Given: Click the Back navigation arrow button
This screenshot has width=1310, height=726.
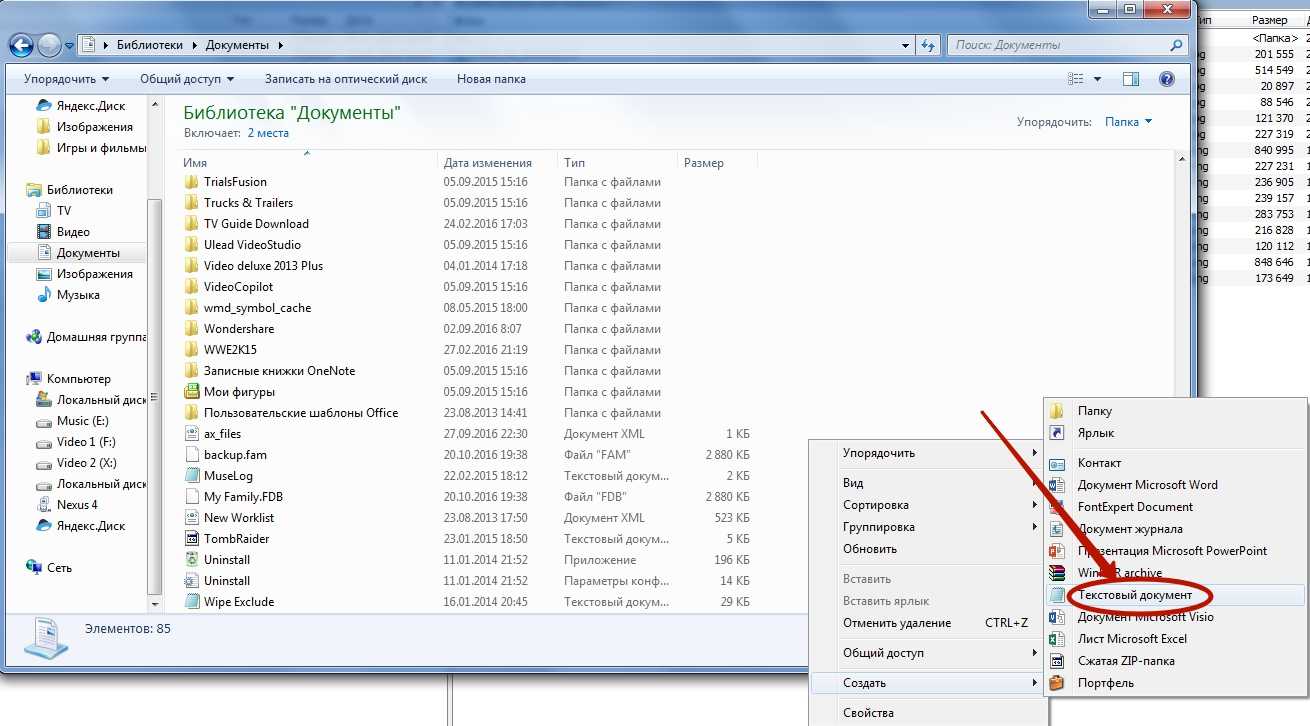Looking at the screenshot, I should coord(22,45).
